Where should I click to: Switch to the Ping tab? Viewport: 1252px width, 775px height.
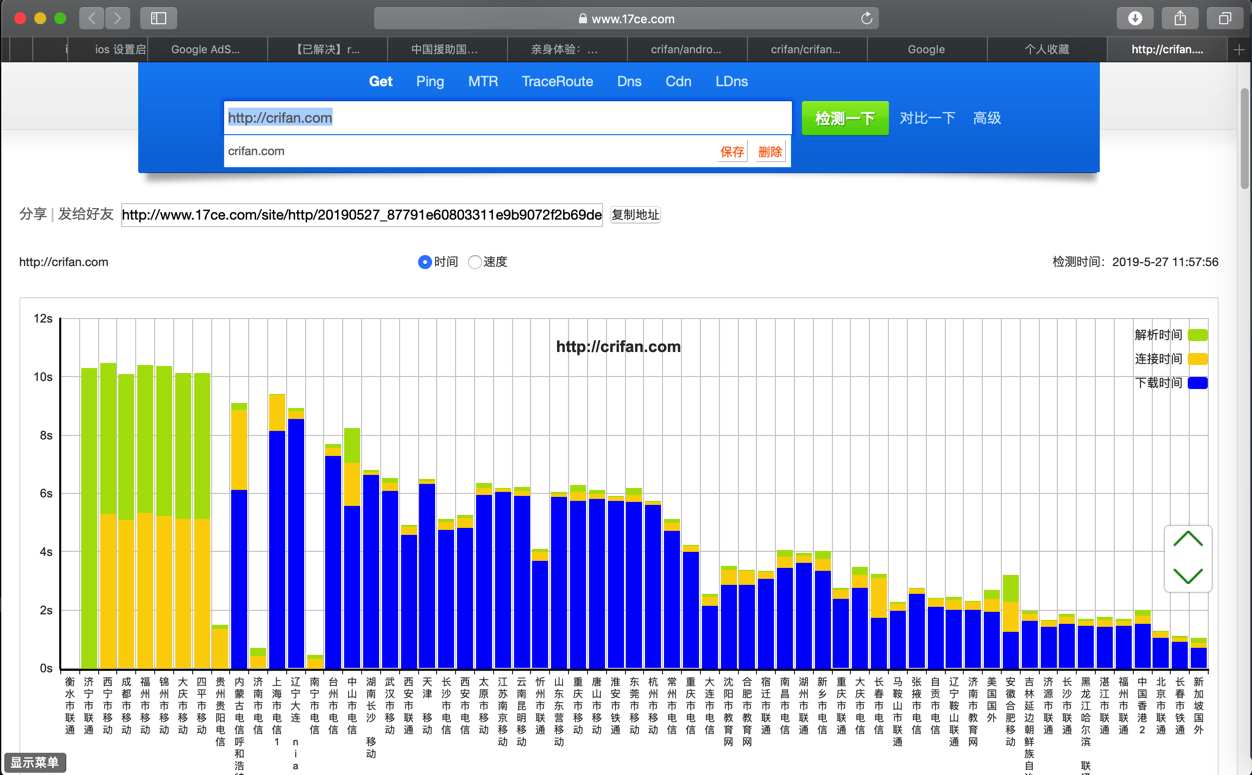click(x=430, y=82)
